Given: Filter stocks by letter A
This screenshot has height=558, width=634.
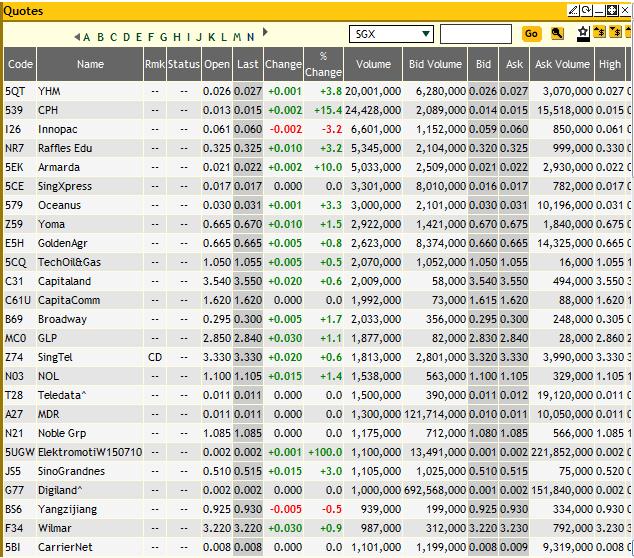Looking at the screenshot, I should [x=86, y=37].
